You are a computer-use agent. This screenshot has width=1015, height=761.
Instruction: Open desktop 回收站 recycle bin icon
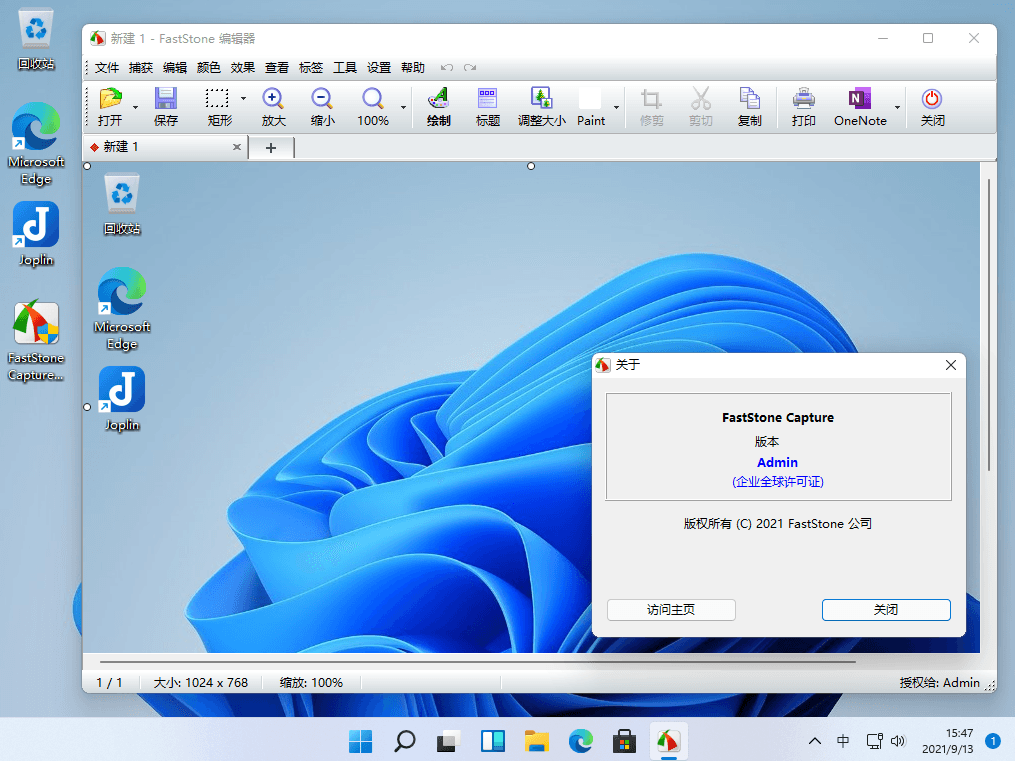tap(36, 39)
